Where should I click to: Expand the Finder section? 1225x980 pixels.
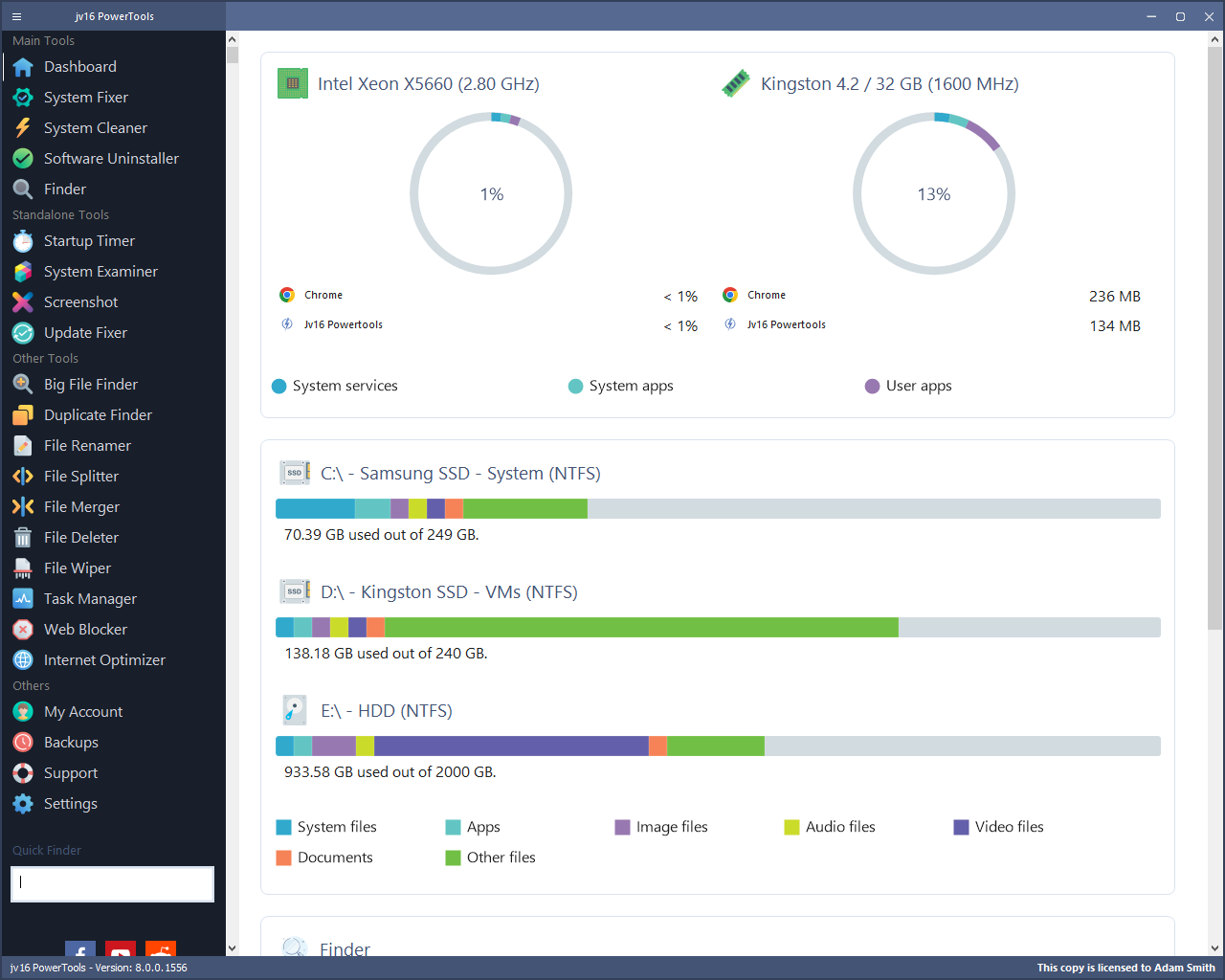click(x=345, y=948)
